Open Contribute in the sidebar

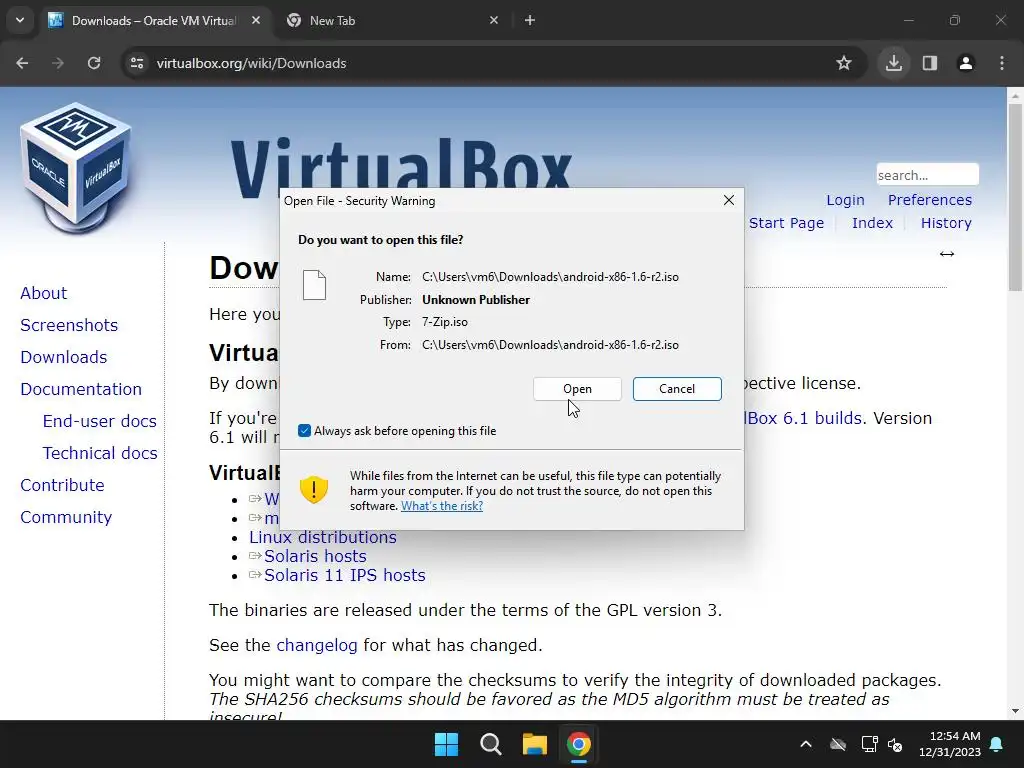coord(62,485)
